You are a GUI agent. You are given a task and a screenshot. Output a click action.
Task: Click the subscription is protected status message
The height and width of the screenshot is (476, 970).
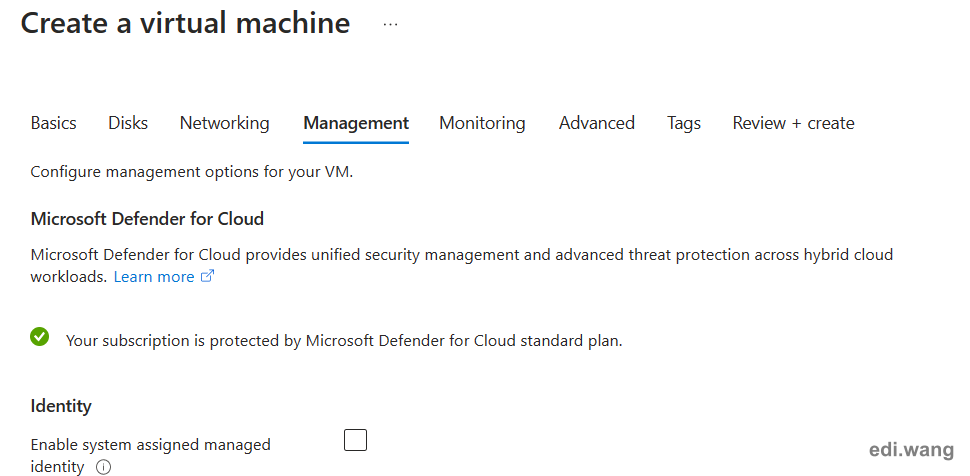pyautogui.click(x=344, y=341)
